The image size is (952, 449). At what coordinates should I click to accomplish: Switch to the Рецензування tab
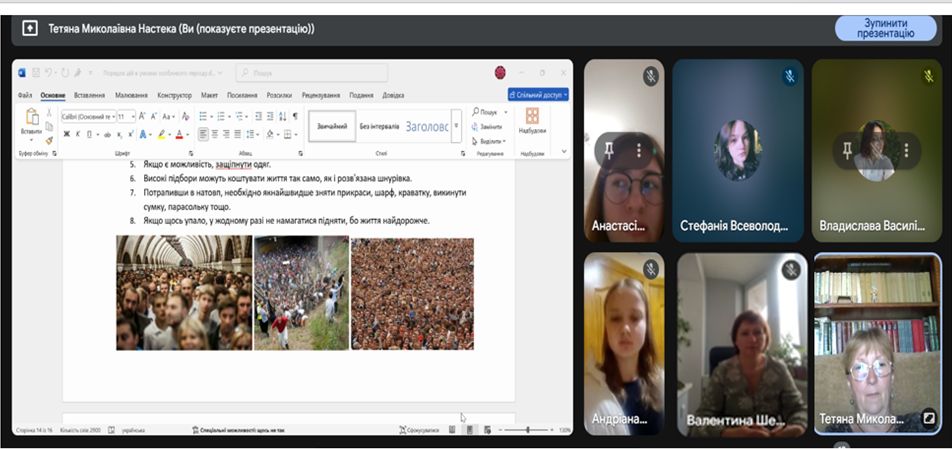click(320, 95)
